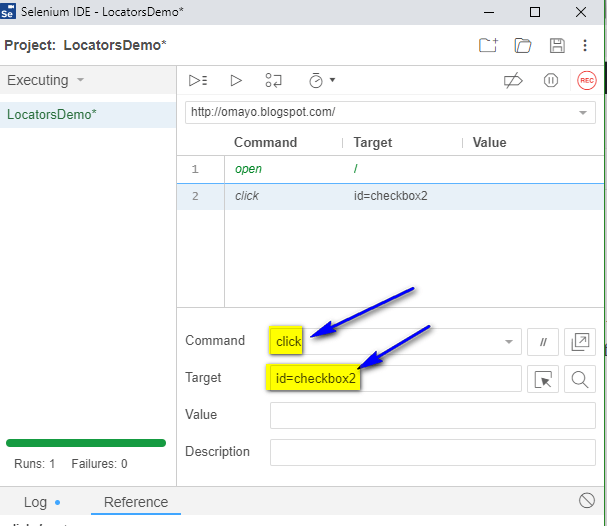Click the Selenium IDE logo icon

[x=8, y=12]
